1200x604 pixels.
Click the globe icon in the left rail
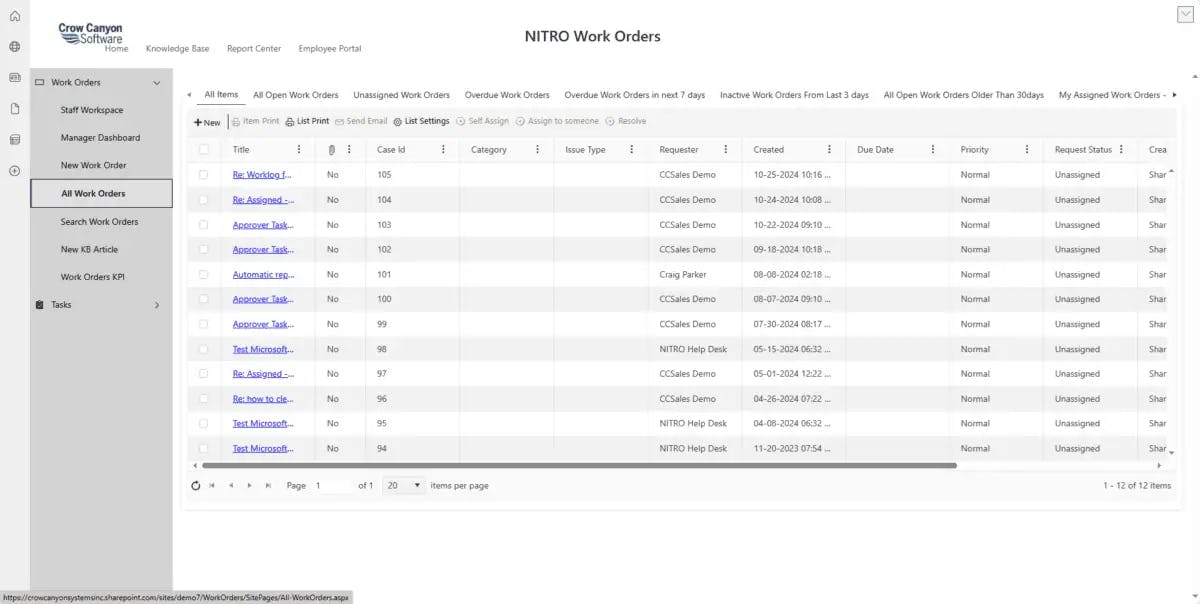(x=13, y=45)
